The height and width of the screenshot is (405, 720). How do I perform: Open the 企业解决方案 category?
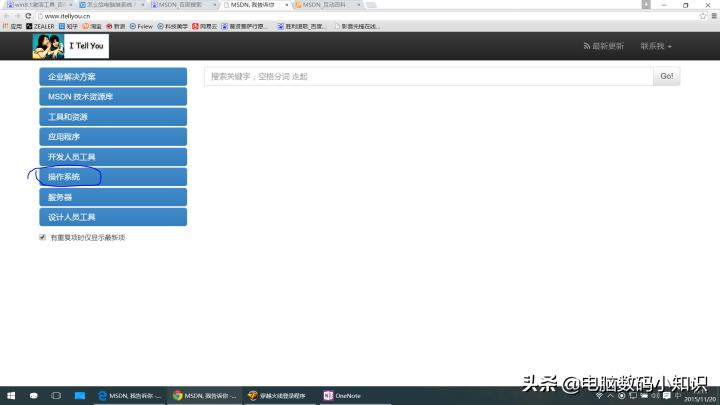(113, 77)
